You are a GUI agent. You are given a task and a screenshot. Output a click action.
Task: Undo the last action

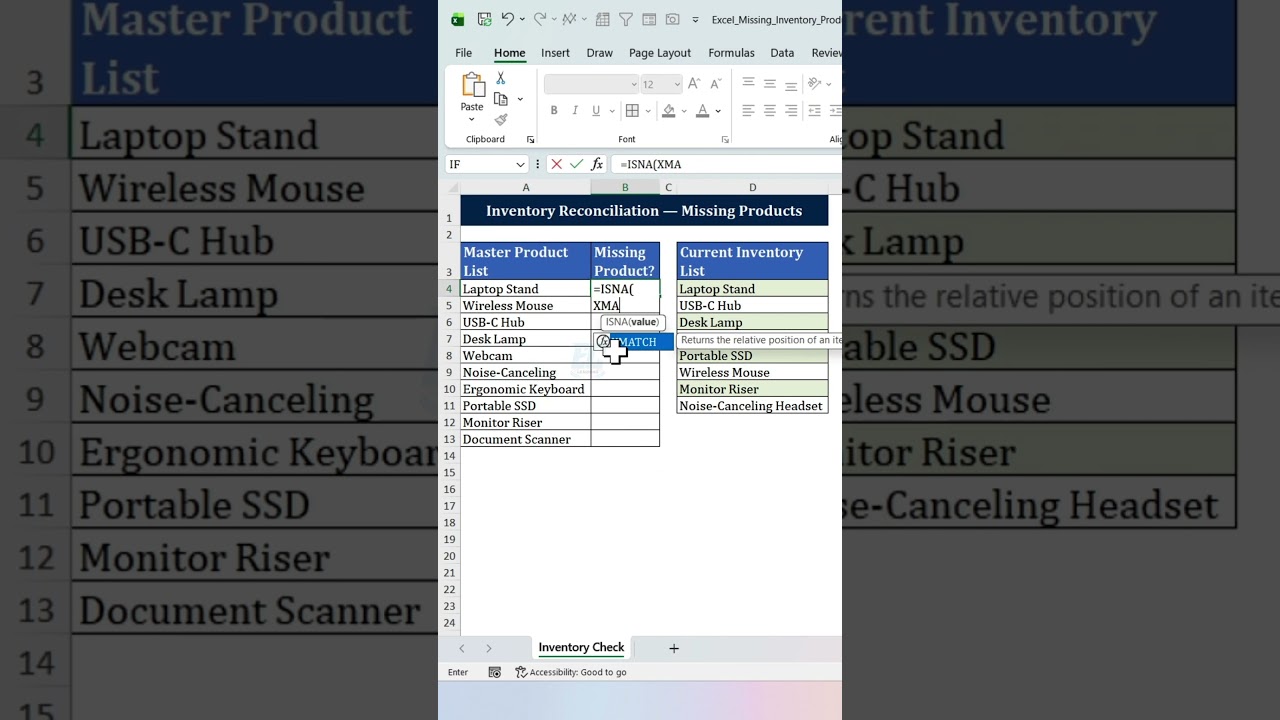click(507, 19)
